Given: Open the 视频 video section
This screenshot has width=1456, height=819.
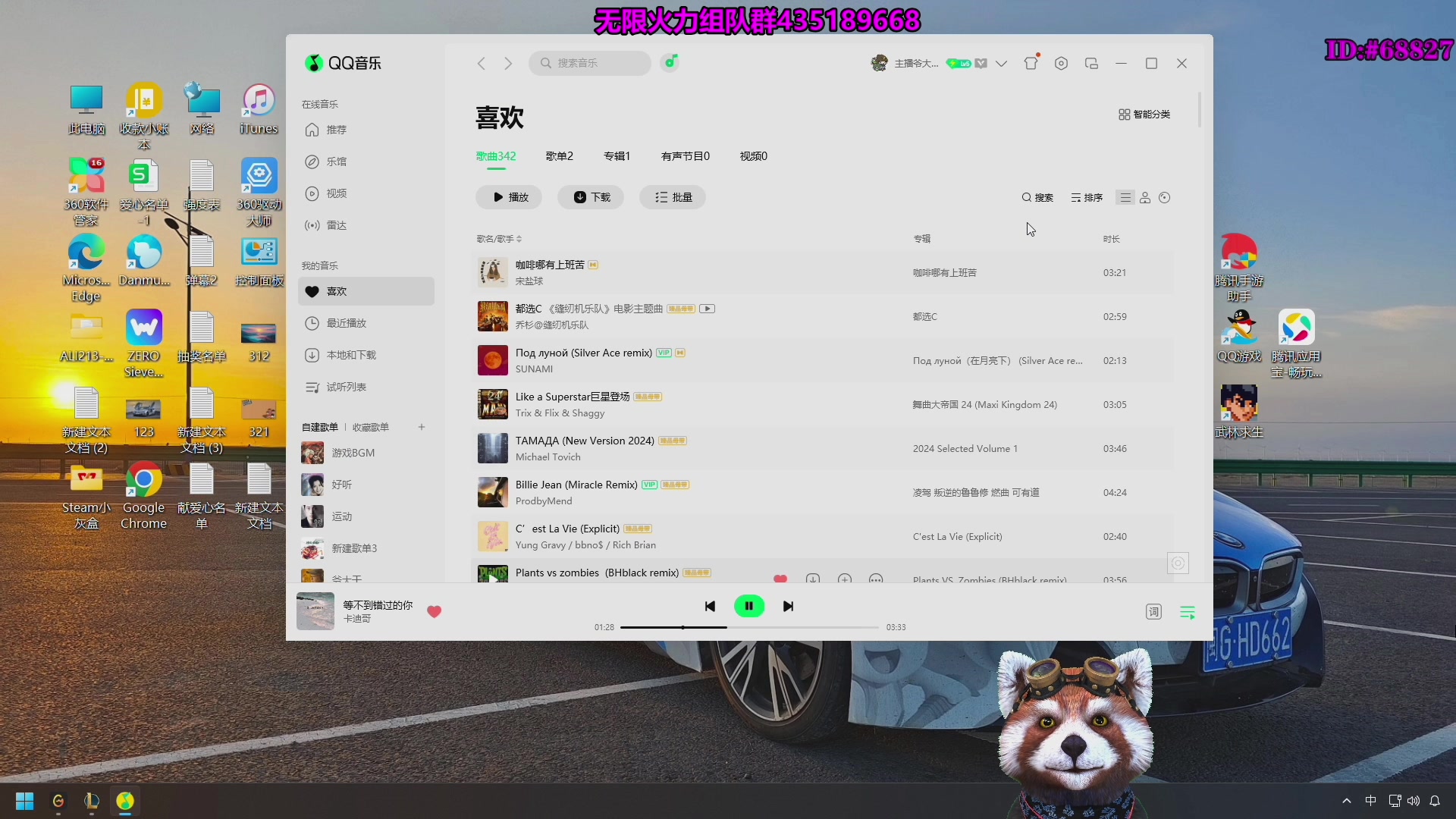Looking at the screenshot, I should [x=366, y=193].
